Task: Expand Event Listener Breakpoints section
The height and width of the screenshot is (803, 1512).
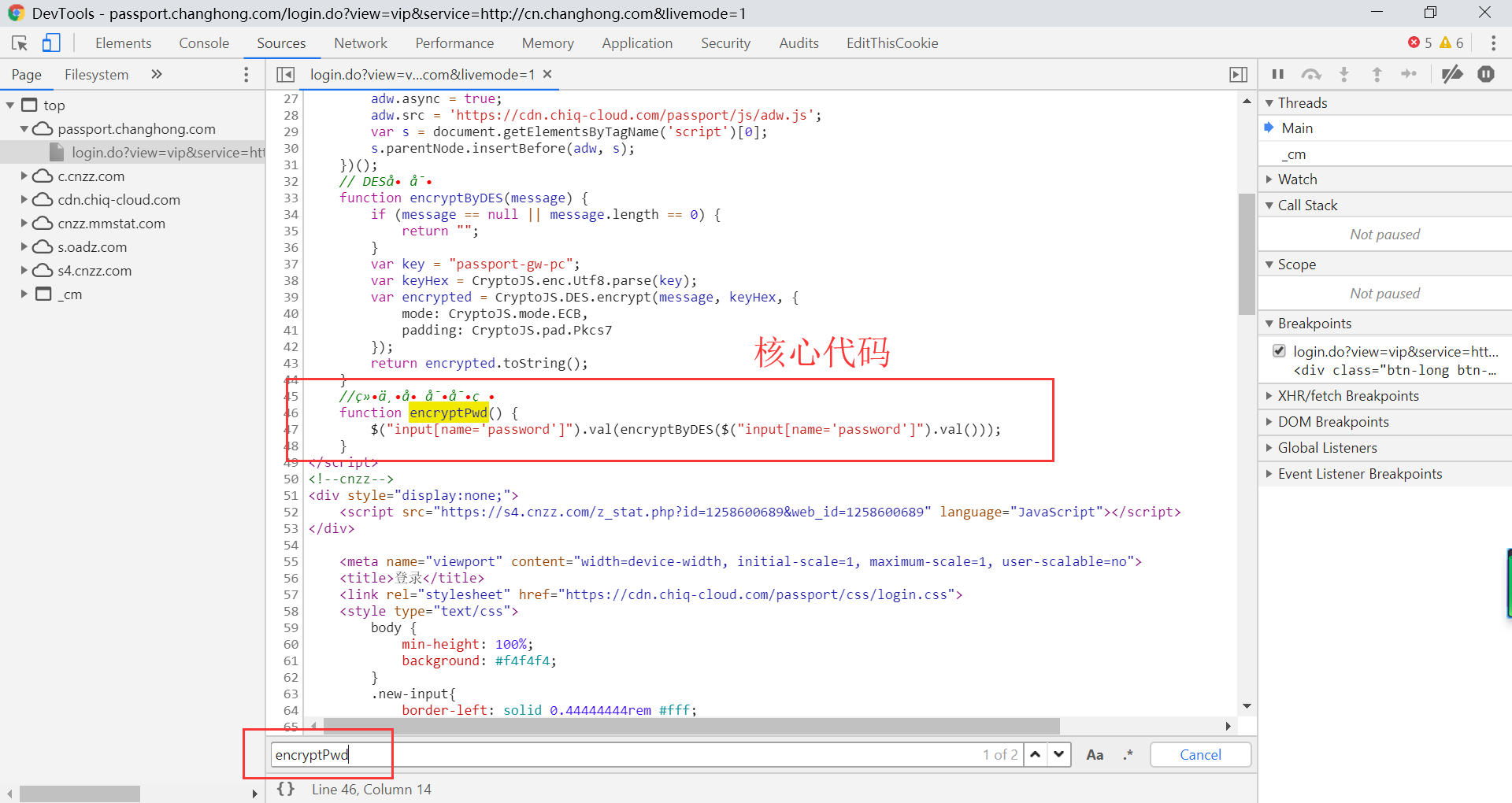Action: [1384, 474]
